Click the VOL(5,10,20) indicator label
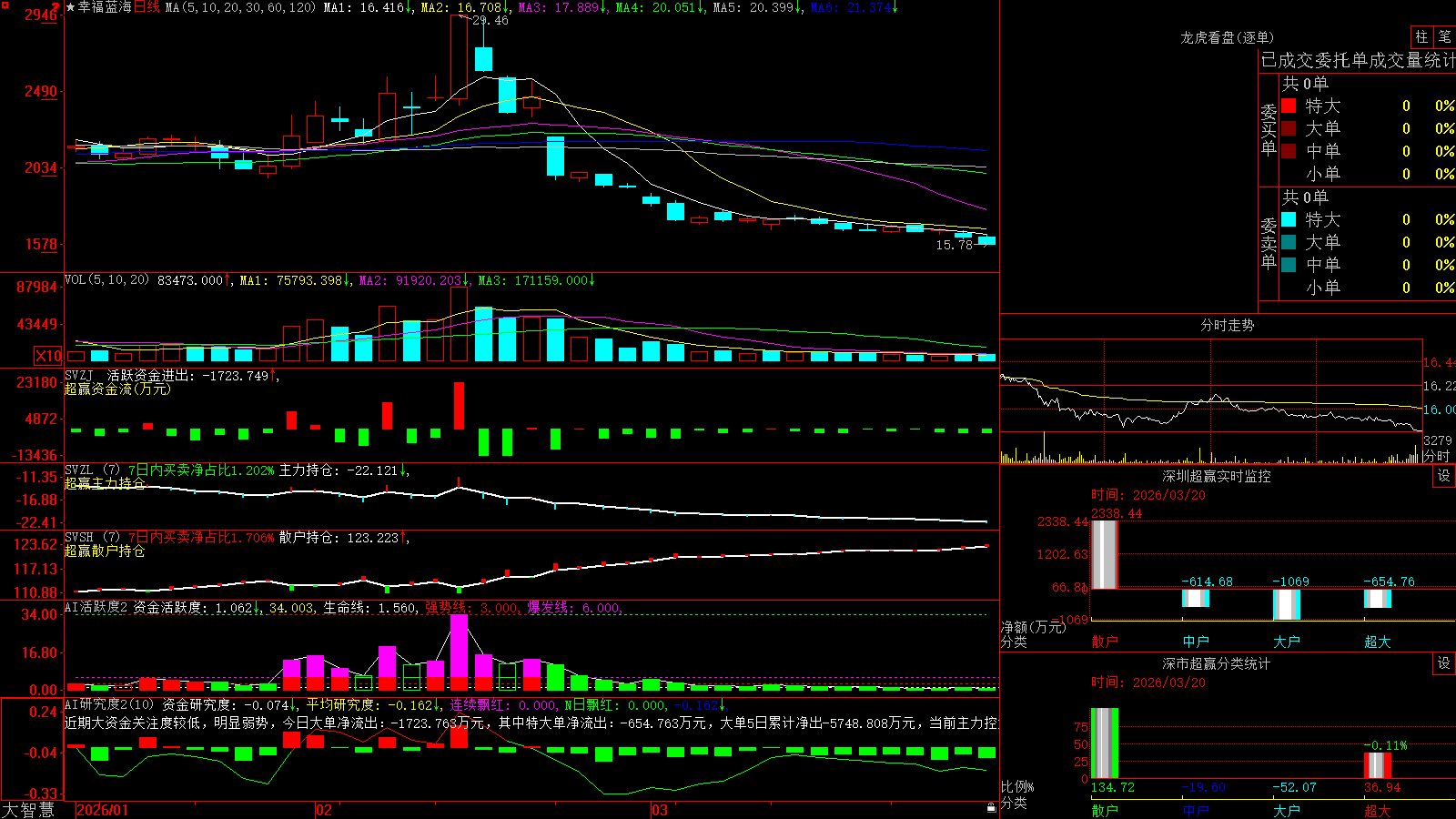The width and height of the screenshot is (1456, 819). click(x=106, y=280)
